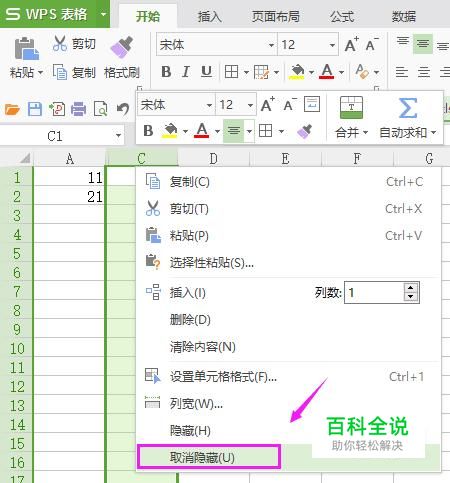The image size is (450, 483).
Task: Toggle Italic in the ribbon
Action: click(186, 72)
